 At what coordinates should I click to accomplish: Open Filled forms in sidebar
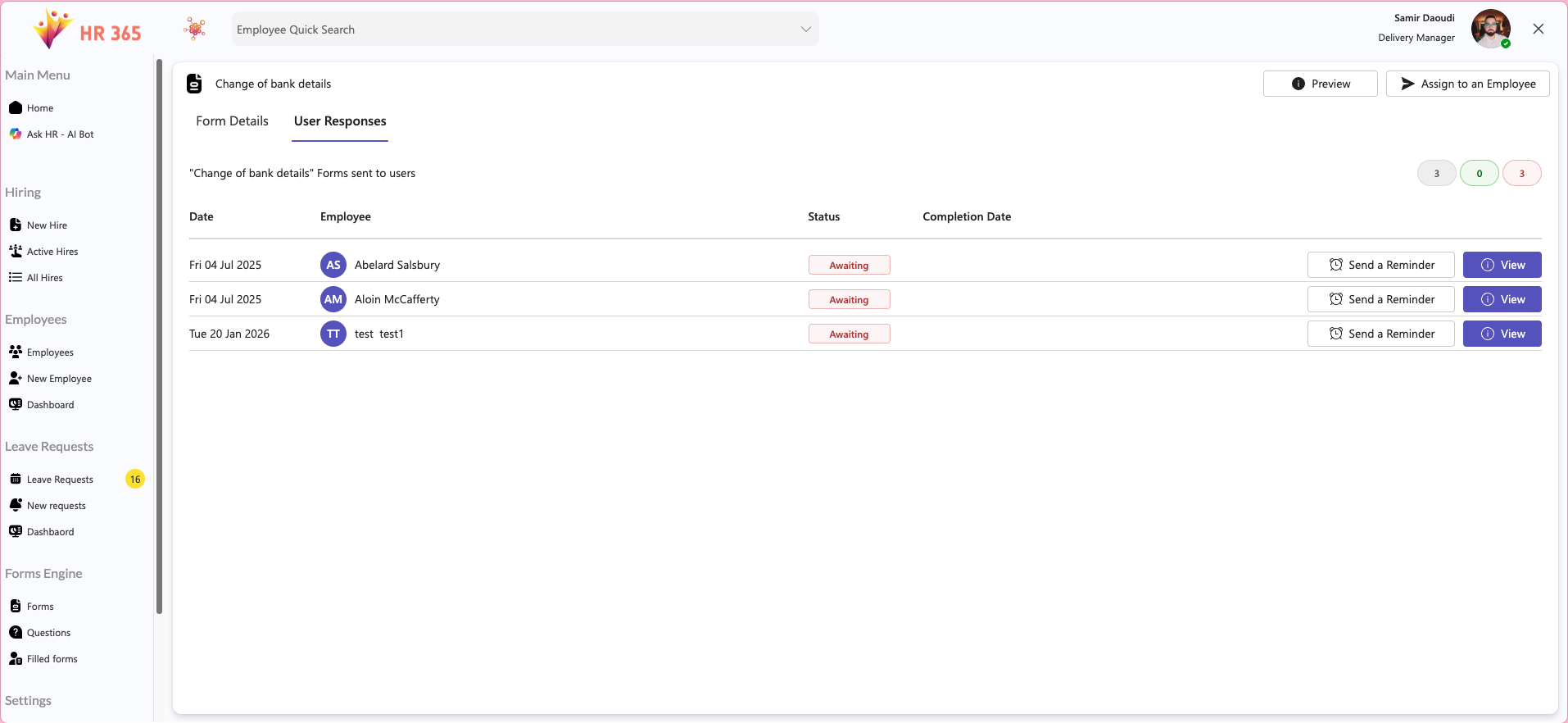[52, 659]
